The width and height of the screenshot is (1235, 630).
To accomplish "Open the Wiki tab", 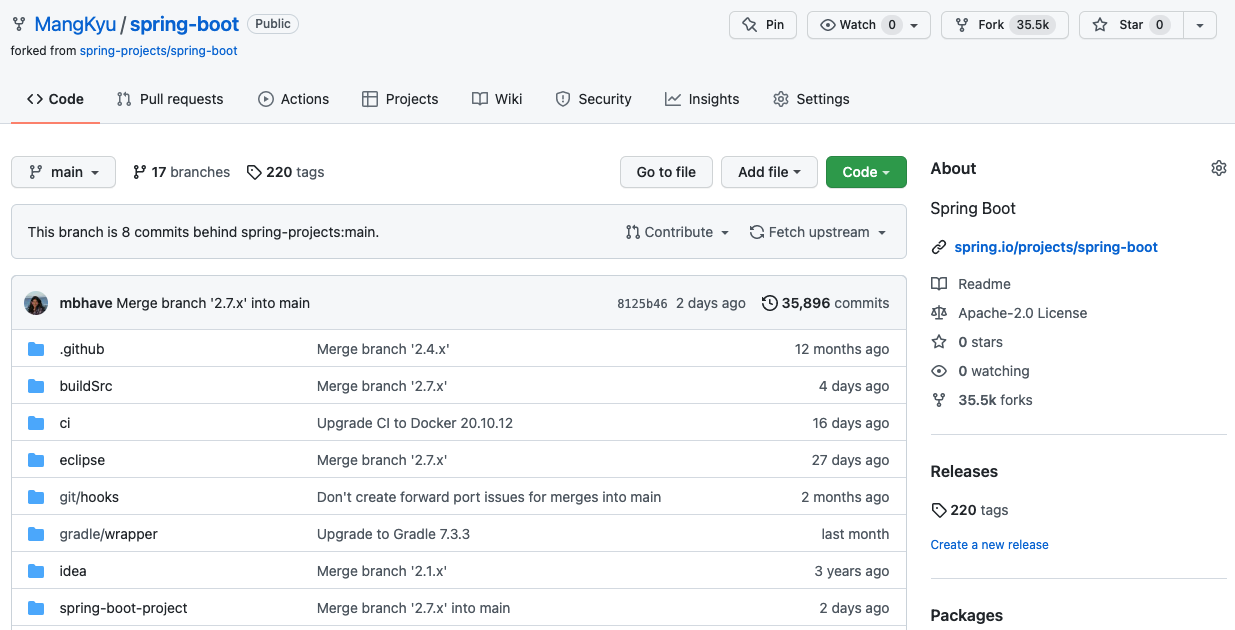I will click(x=497, y=99).
